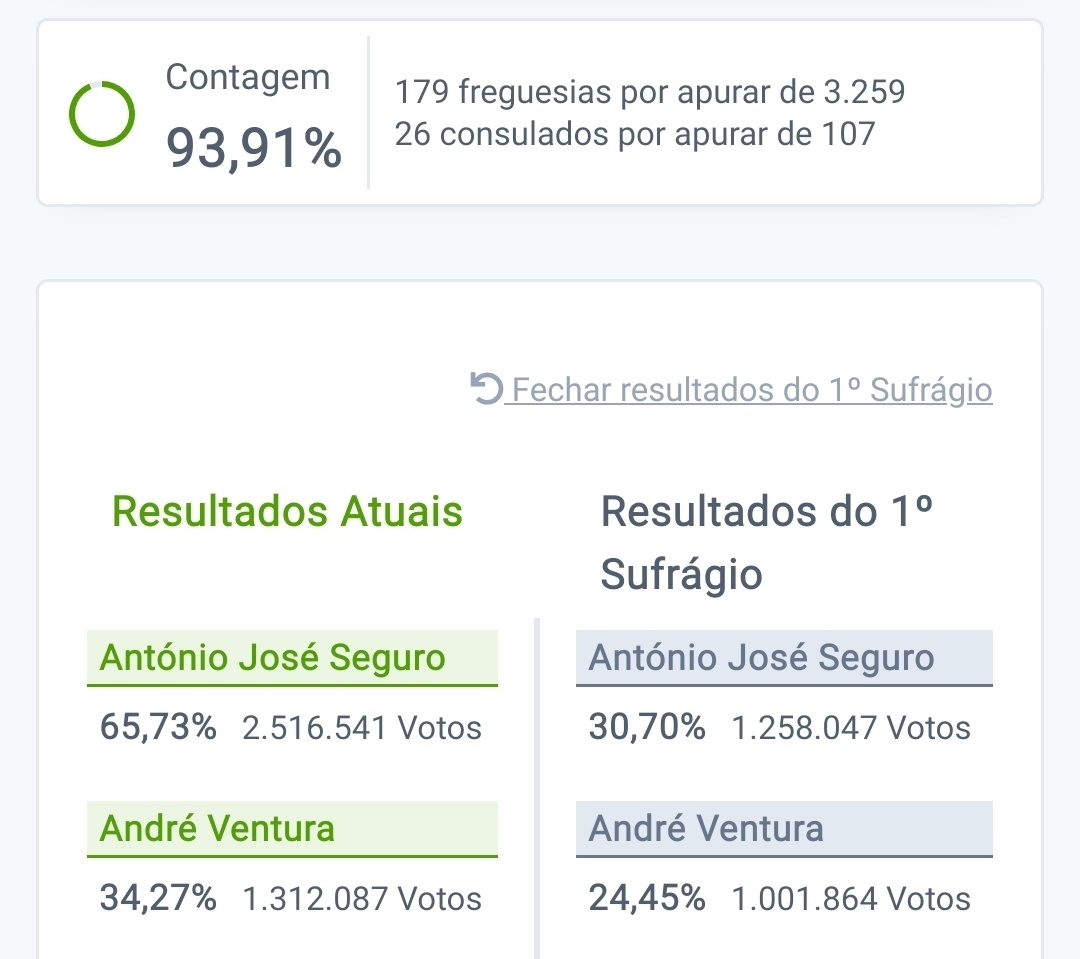Click the circular arrow icon beside Fechar resultados
This screenshot has width=1080, height=959.
(x=486, y=388)
